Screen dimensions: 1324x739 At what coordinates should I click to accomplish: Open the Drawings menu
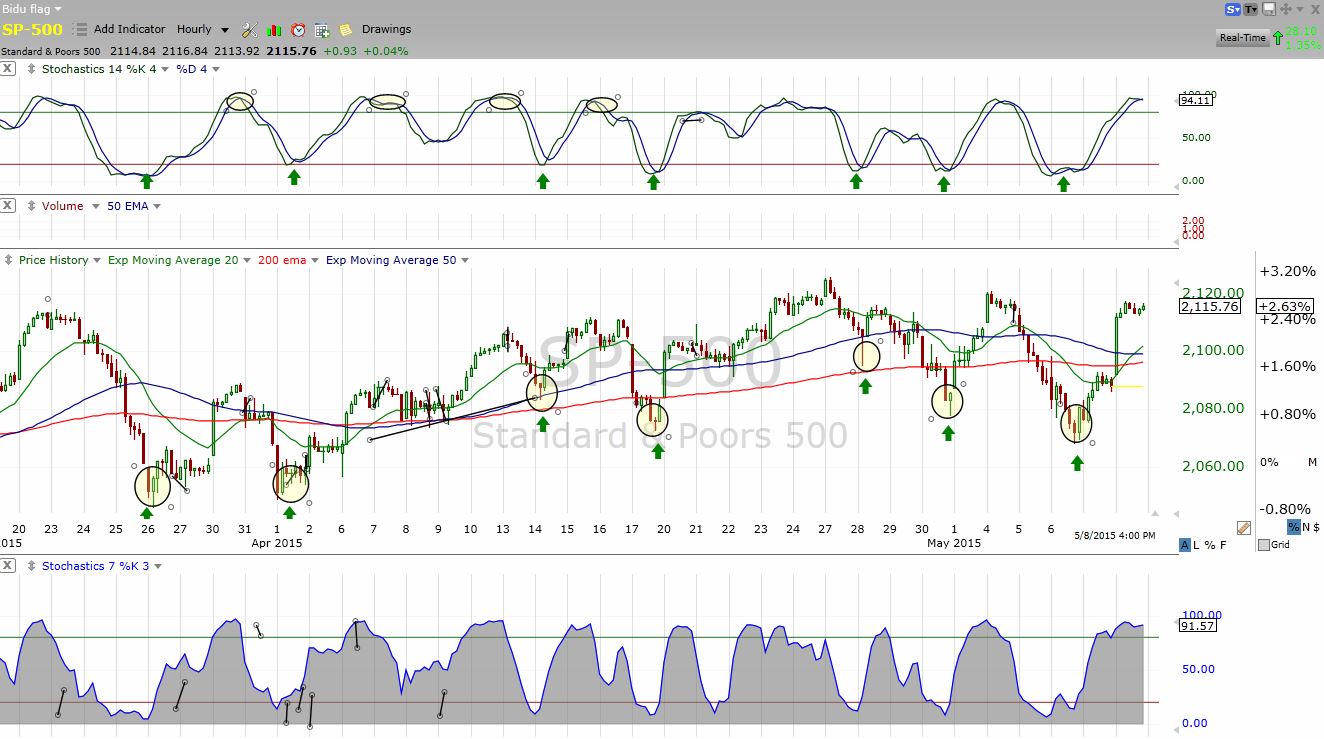[386, 30]
